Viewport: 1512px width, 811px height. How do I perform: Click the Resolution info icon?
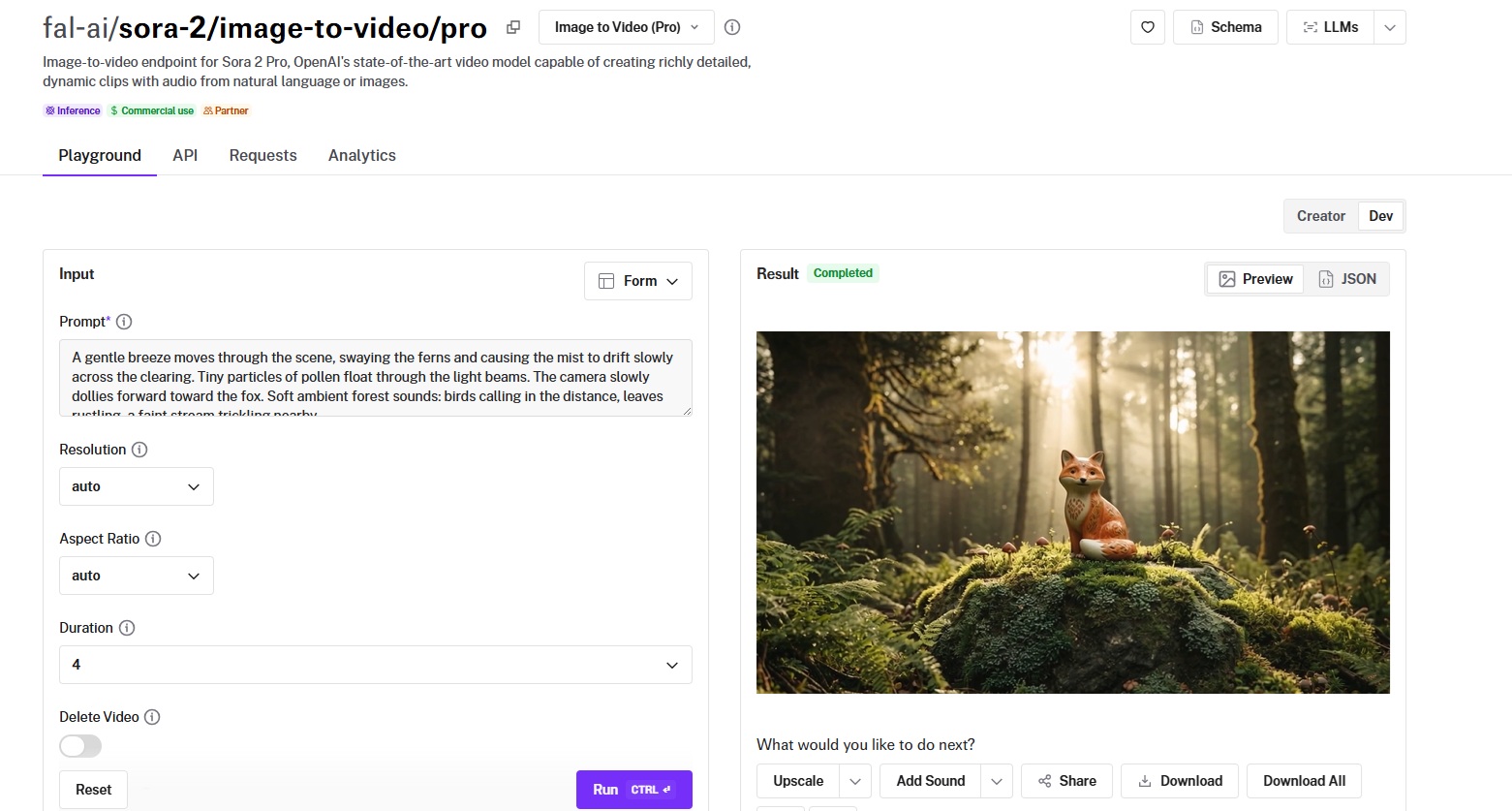click(x=139, y=450)
